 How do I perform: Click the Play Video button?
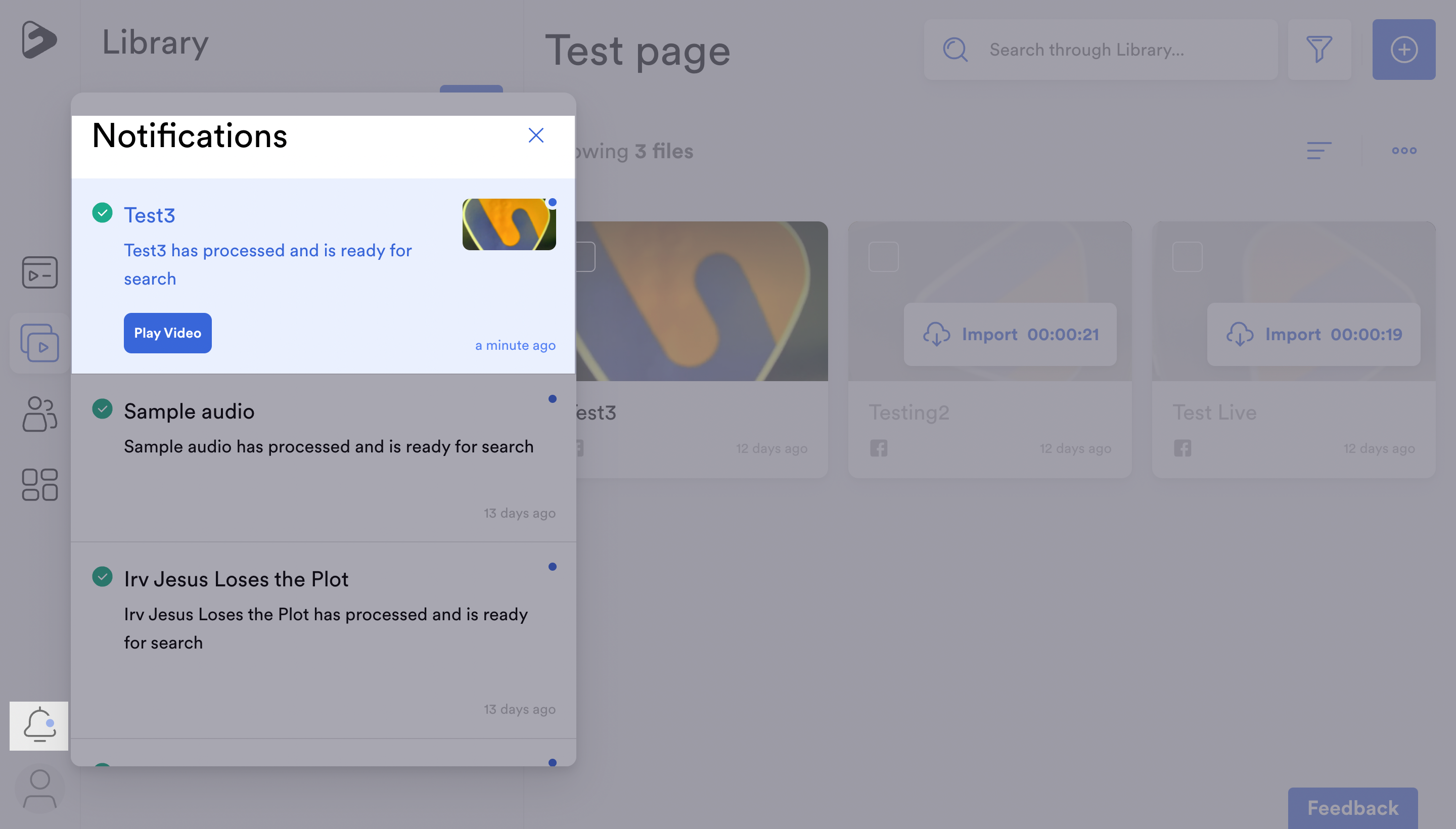pyautogui.click(x=167, y=333)
